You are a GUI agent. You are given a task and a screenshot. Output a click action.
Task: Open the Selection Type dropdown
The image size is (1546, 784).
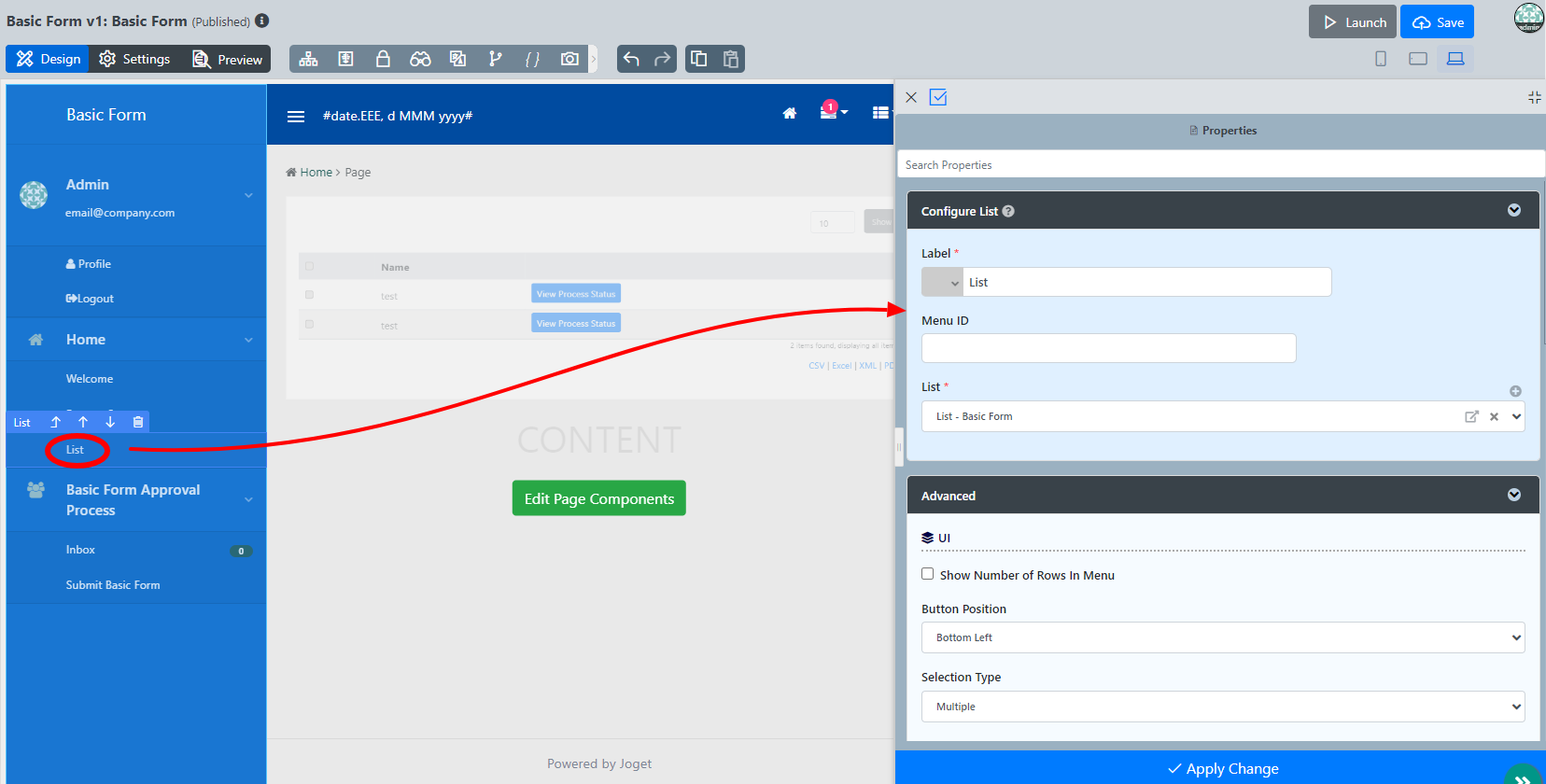[x=1222, y=707]
